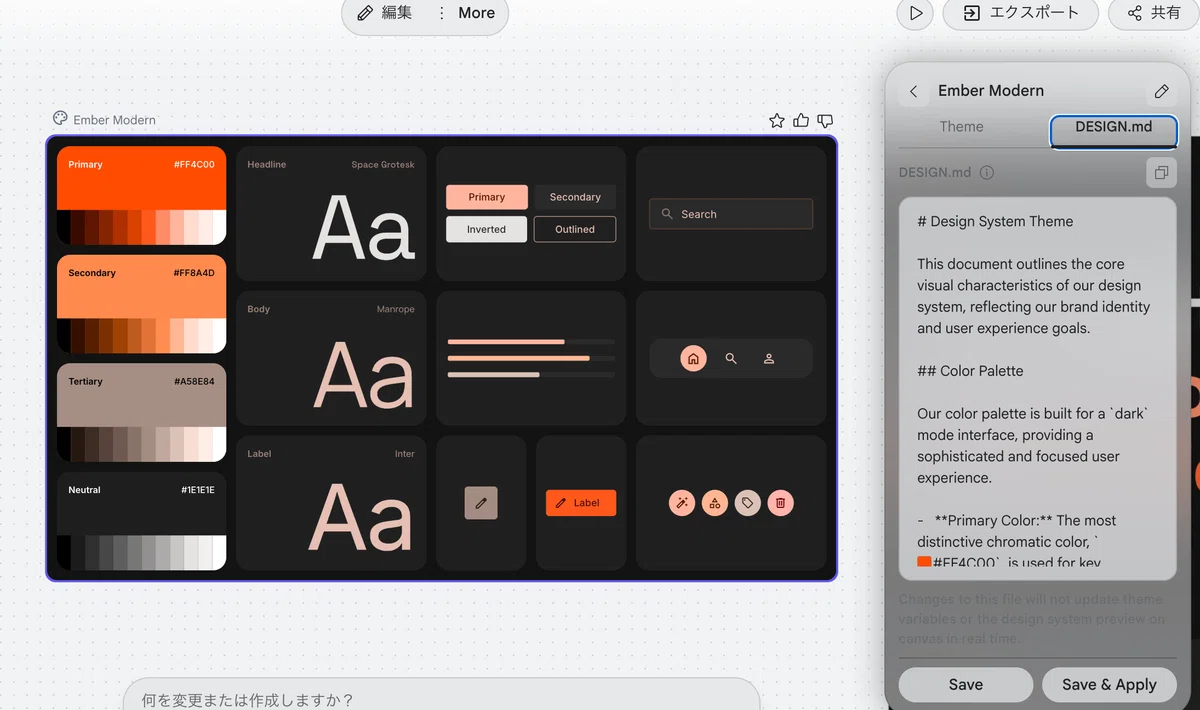Click the back arrow next to Ember Modern
The height and width of the screenshot is (710, 1200).
click(x=913, y=91)
